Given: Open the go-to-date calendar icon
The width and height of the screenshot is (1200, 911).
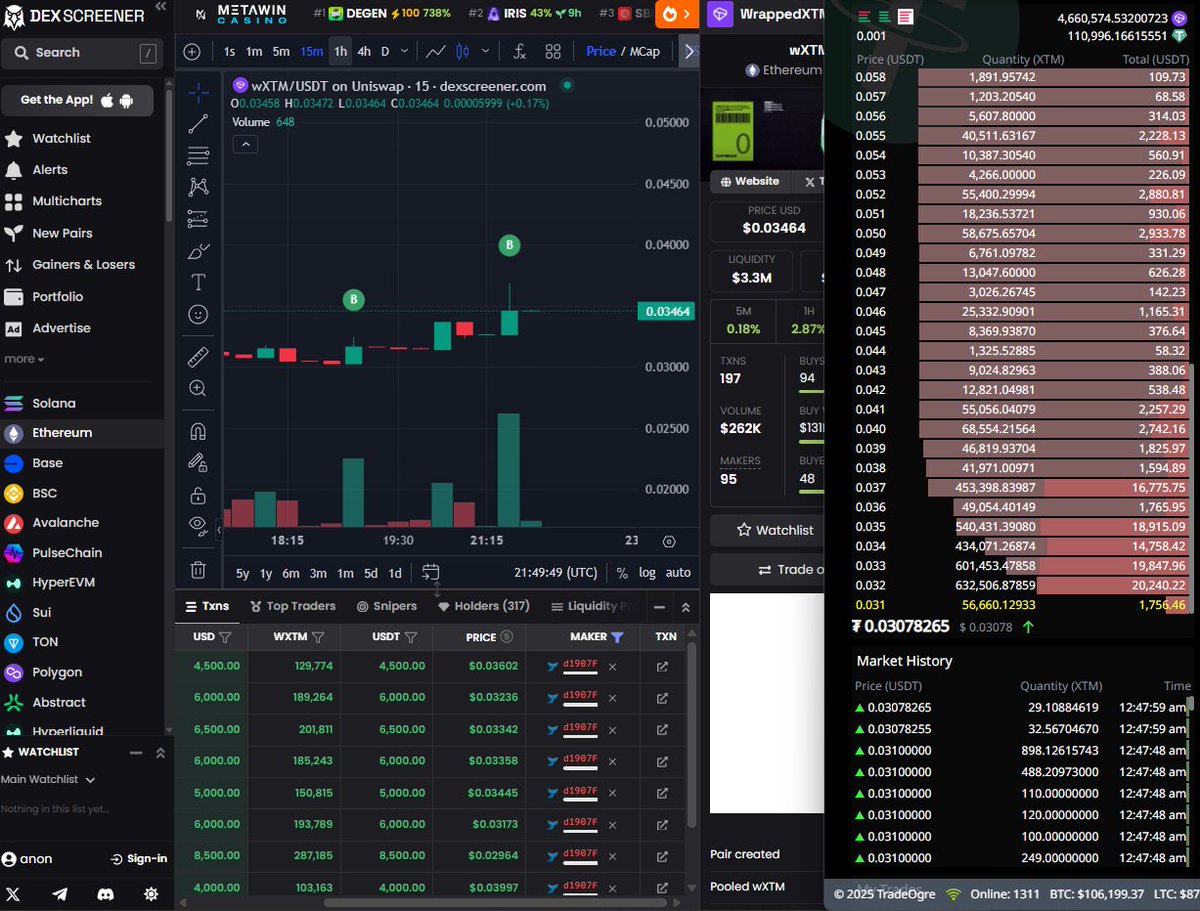Looking at the screenshot, I should (431, 572).
